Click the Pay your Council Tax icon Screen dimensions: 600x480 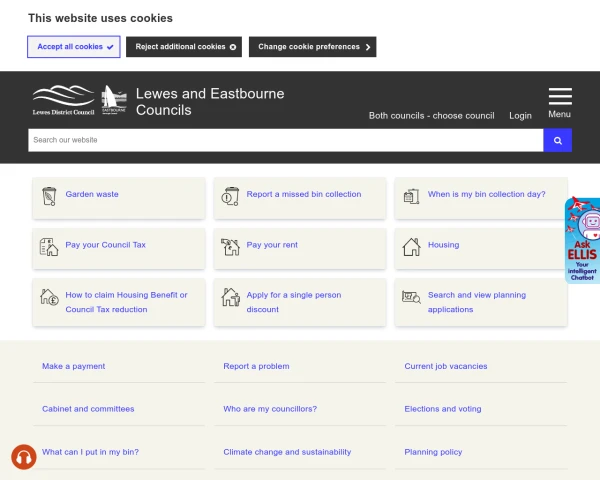coord(49,246)
